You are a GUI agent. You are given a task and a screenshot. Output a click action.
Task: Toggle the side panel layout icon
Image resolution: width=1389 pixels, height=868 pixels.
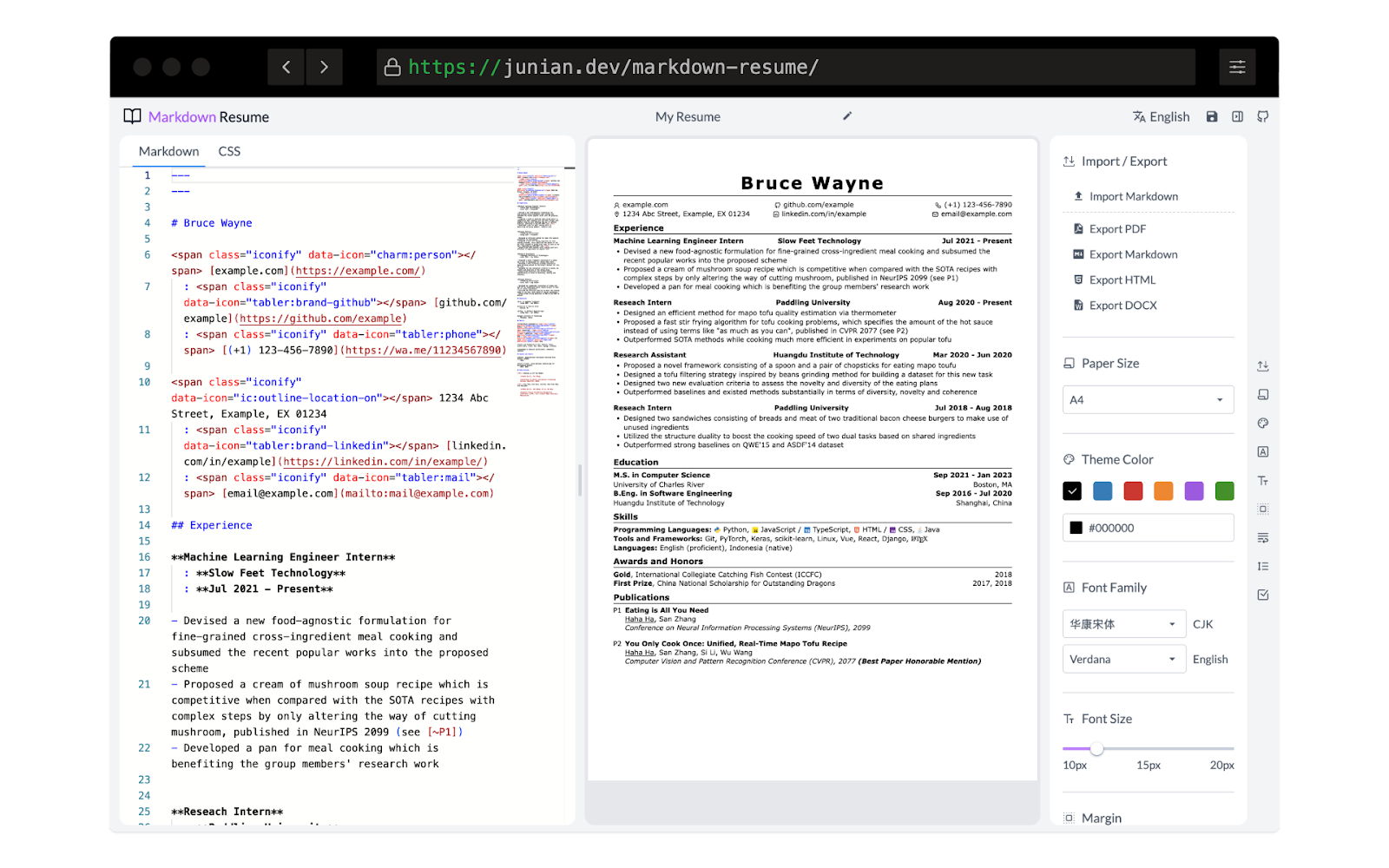pyautogui.click(x=1238, y=116)
